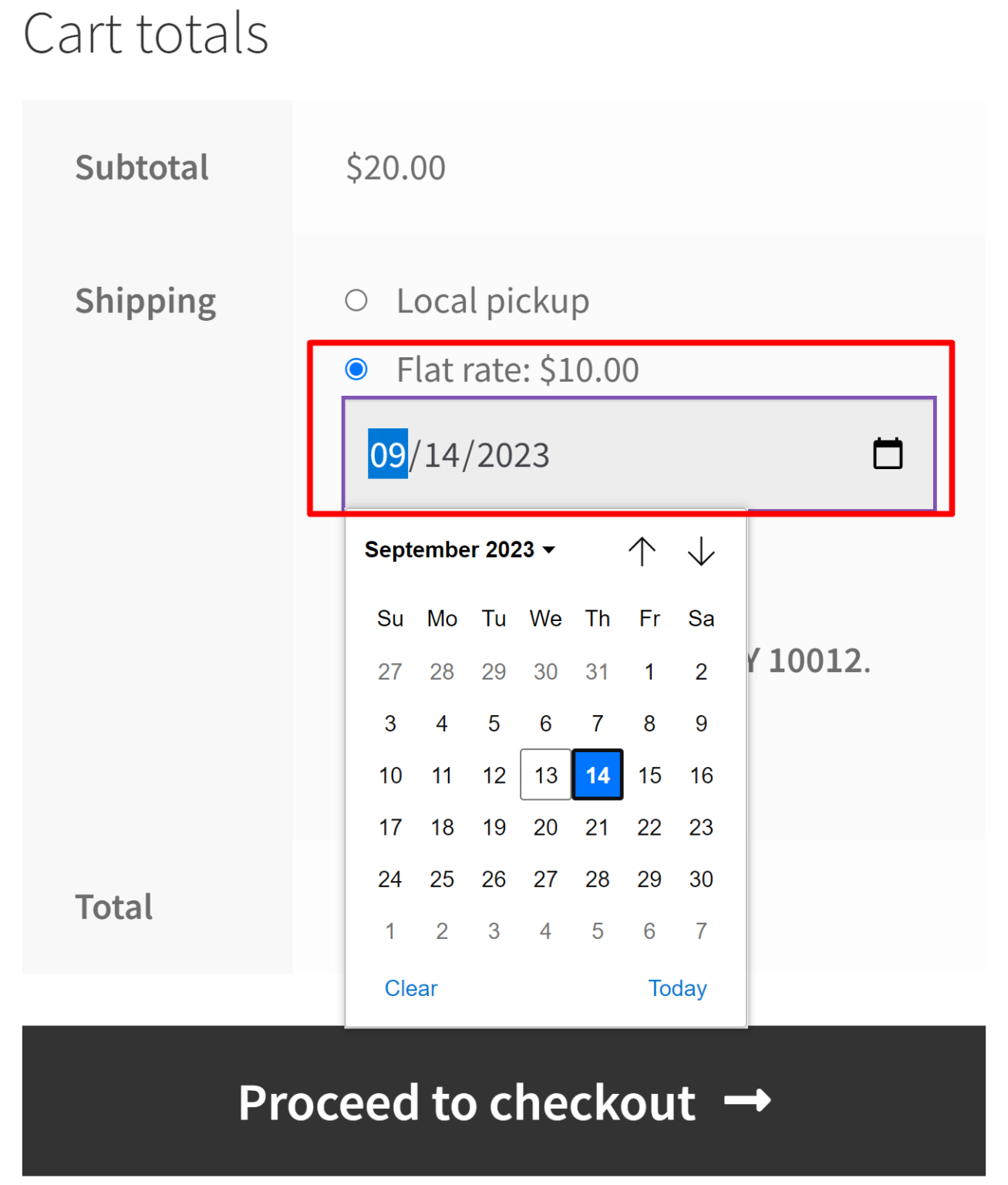1008x1185 pixels.
Task: Choose September 30 as delivery date
Action: click(700, 878)
